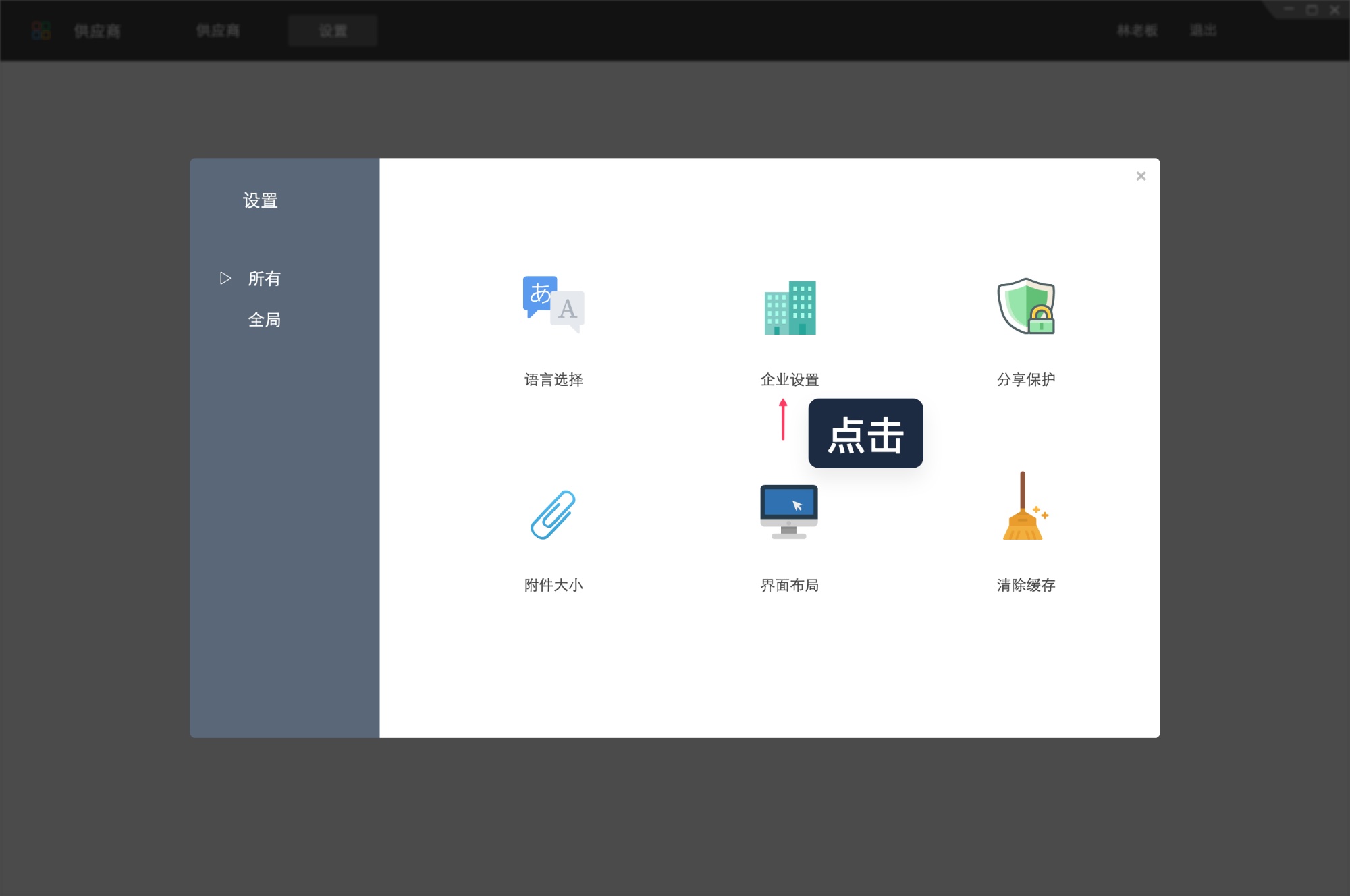Select 全局 in the sidebar
1350x896 pixels.
pos(265,319)
